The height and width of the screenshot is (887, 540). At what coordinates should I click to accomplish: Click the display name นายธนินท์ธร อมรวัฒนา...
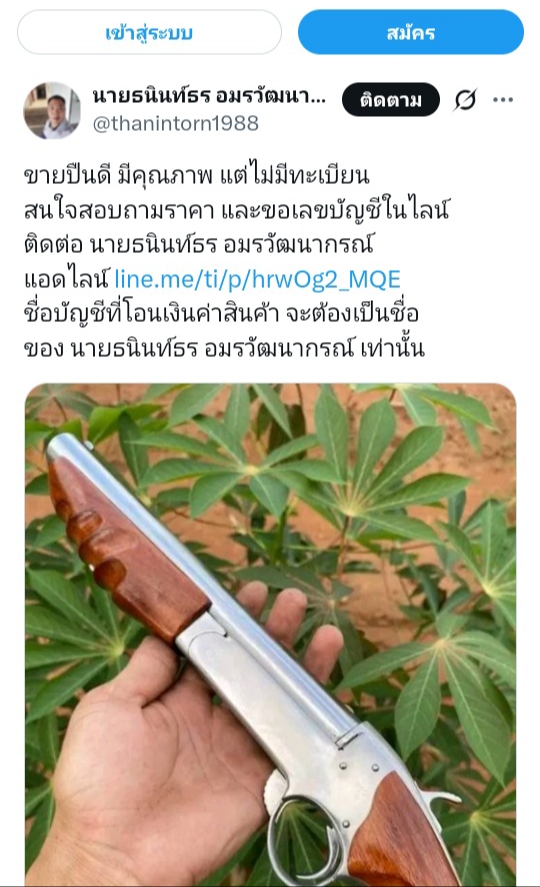tap(209, 96)
